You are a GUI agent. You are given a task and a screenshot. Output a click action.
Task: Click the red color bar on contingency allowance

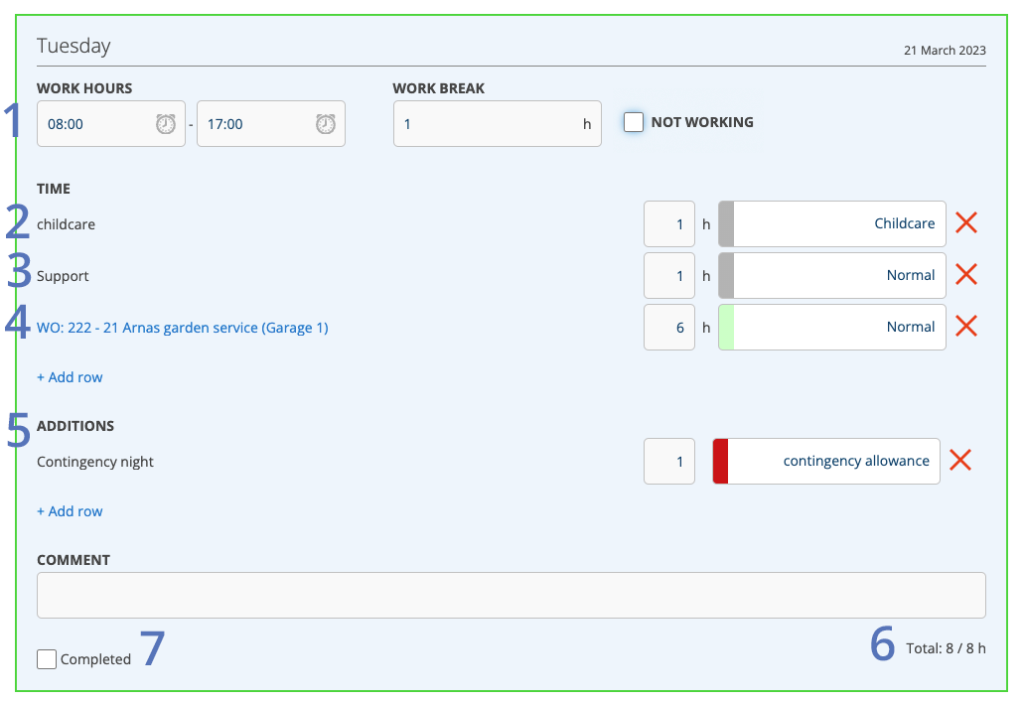(720, 461)
